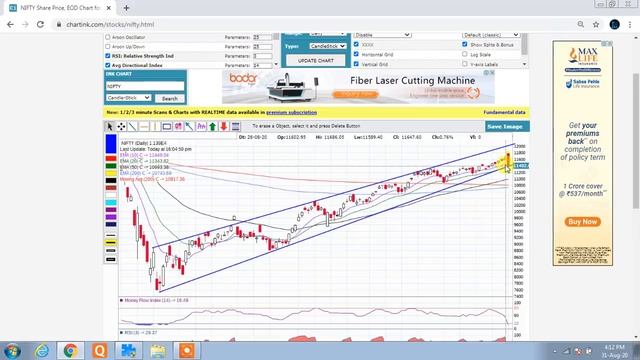Open the file explorer folder in taskbar
This screenshot has height=360, width=640.
point(158,351)
